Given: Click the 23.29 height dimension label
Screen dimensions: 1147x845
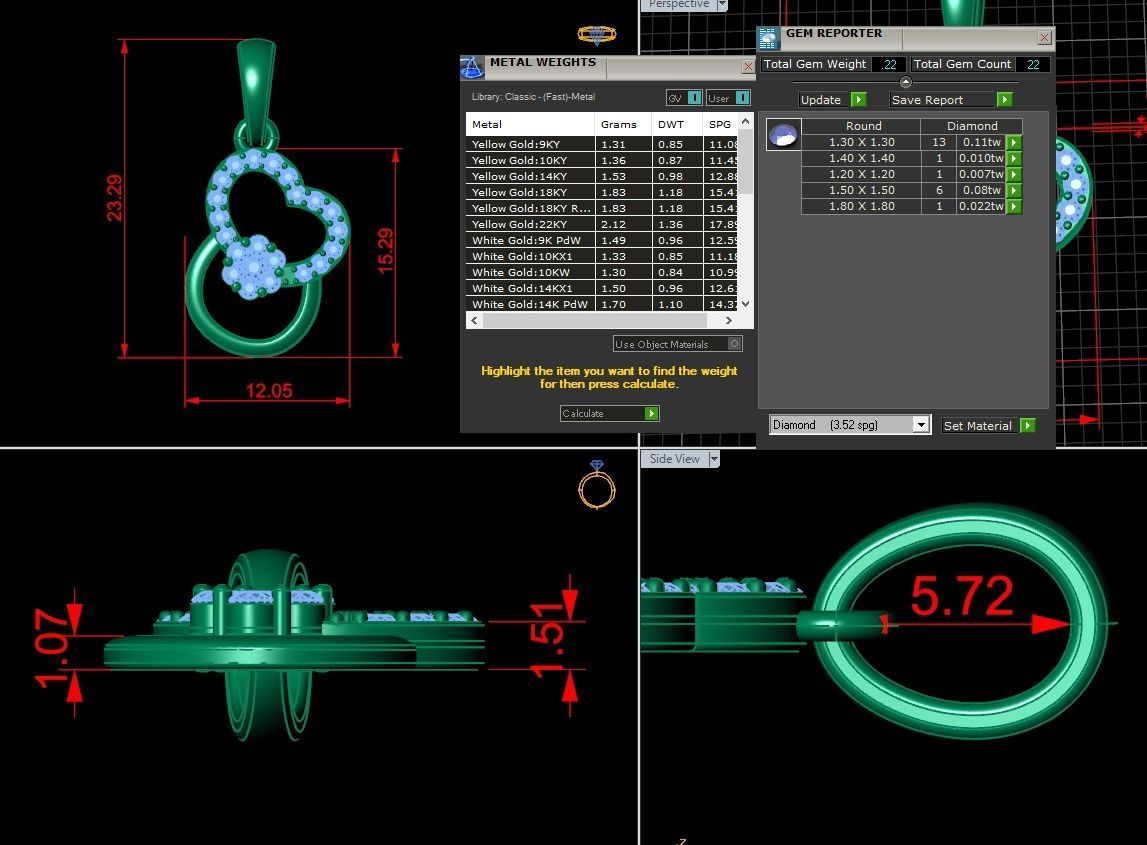Looking at the screenshot, I should point(115,198).
